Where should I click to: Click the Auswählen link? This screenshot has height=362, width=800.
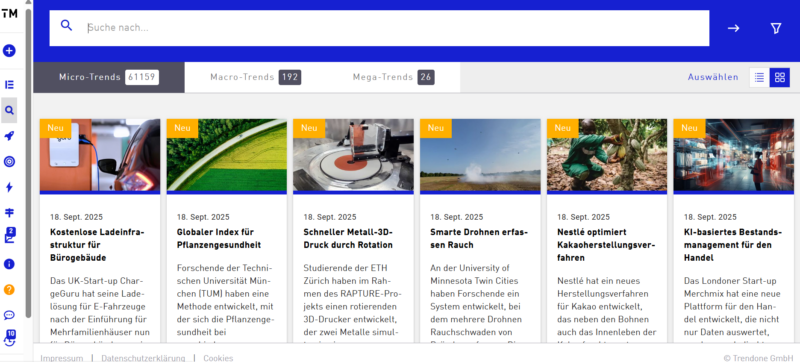coord(713,77)
